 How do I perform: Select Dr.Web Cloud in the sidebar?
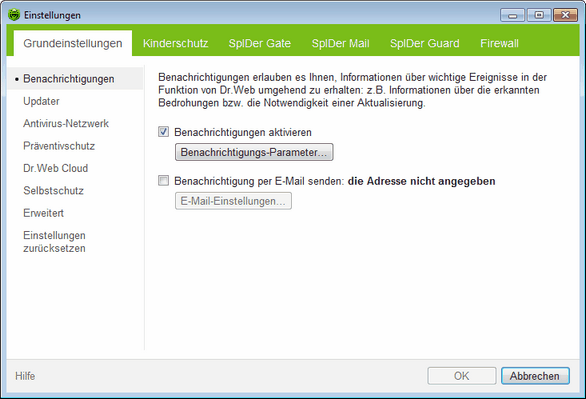(56, 168)
